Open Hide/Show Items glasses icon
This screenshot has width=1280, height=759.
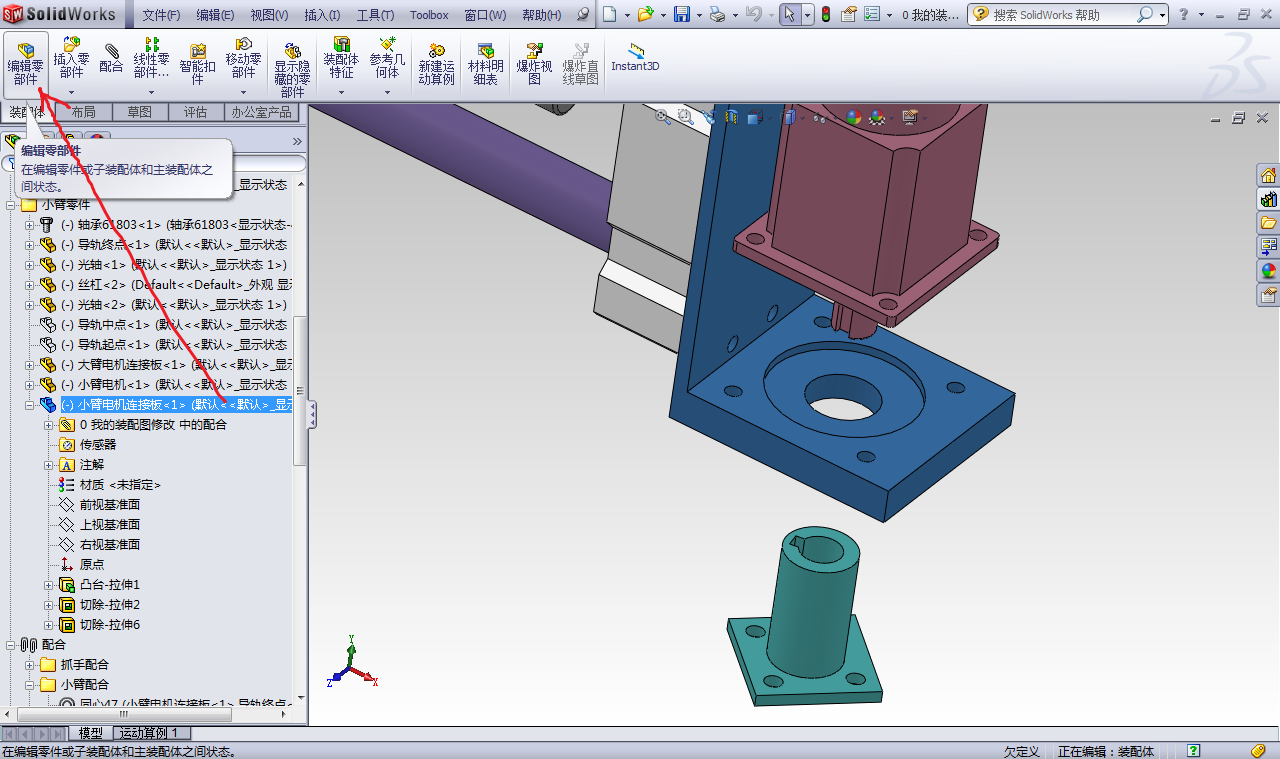(819, 117)
